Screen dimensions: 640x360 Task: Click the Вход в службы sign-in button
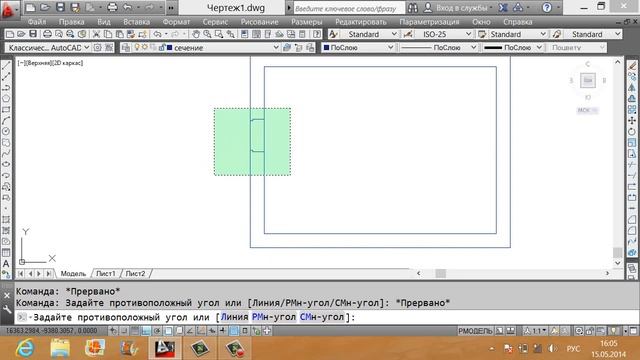pyautogui.click(x=457, y=8)
